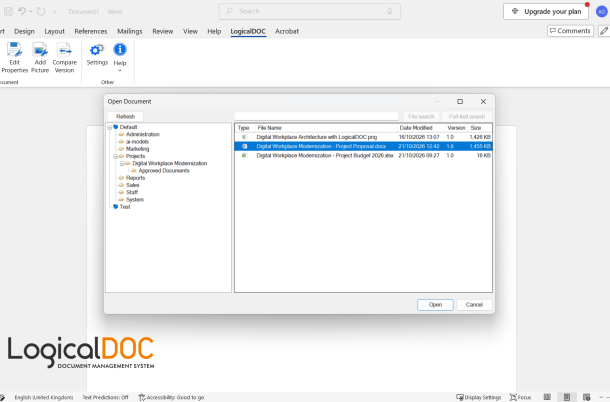Open LogicalDOC Settings gear icon
The height and width of the screenshot is (402, 610).
97,50
